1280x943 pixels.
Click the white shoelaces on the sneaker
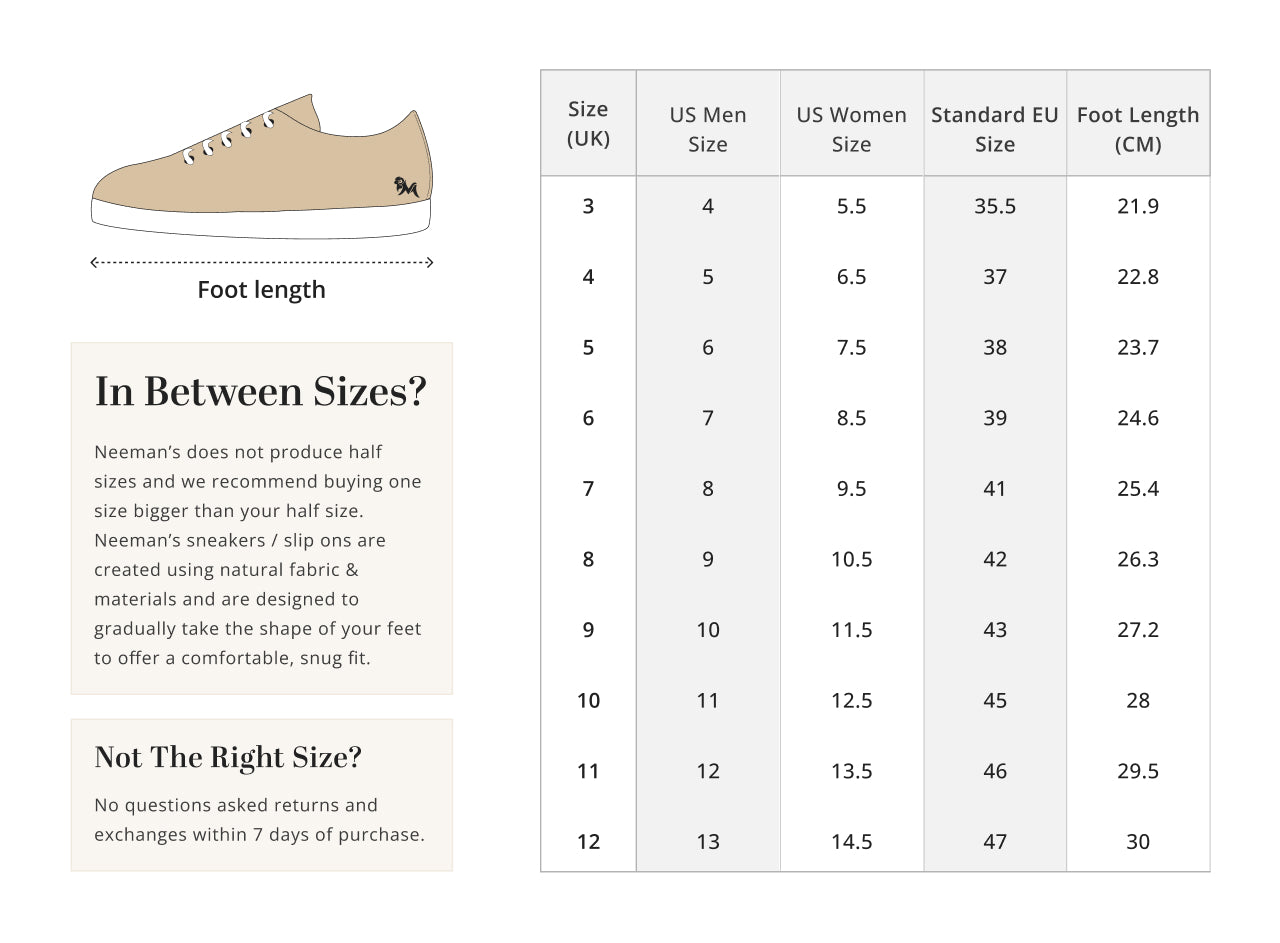(228, 140)
